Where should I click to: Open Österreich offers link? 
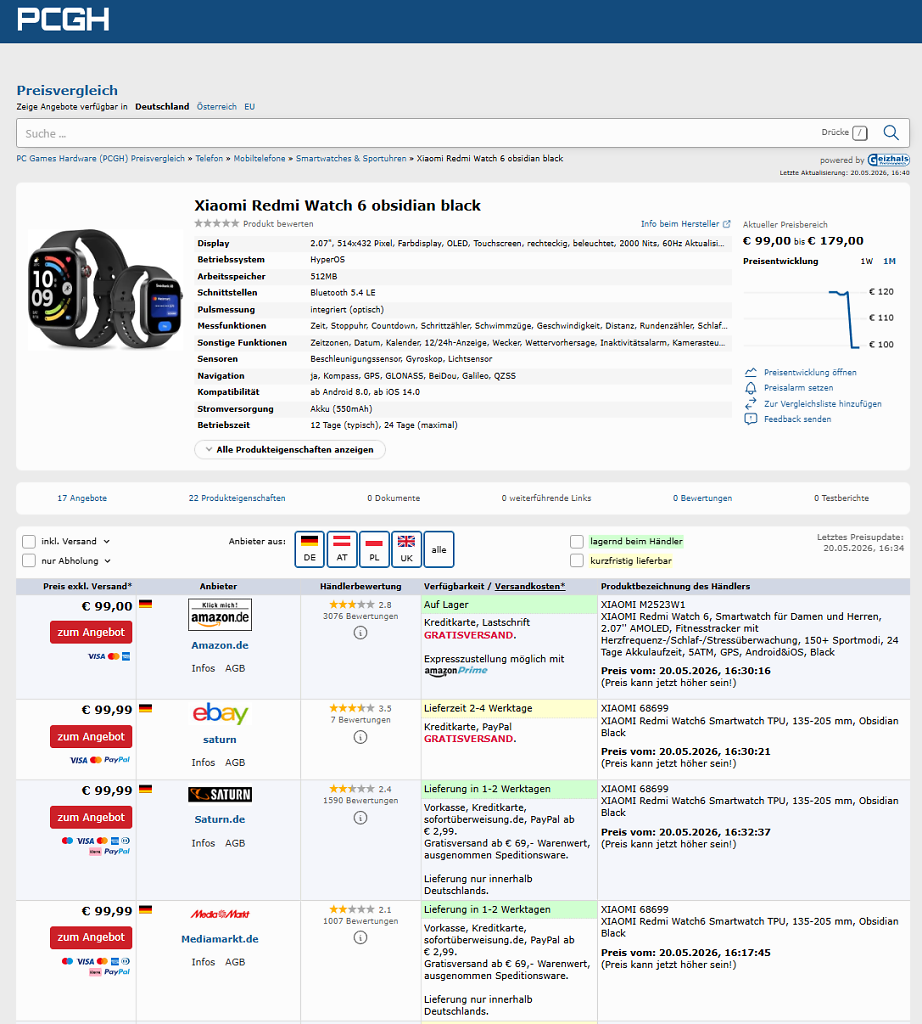pos(217,106)
